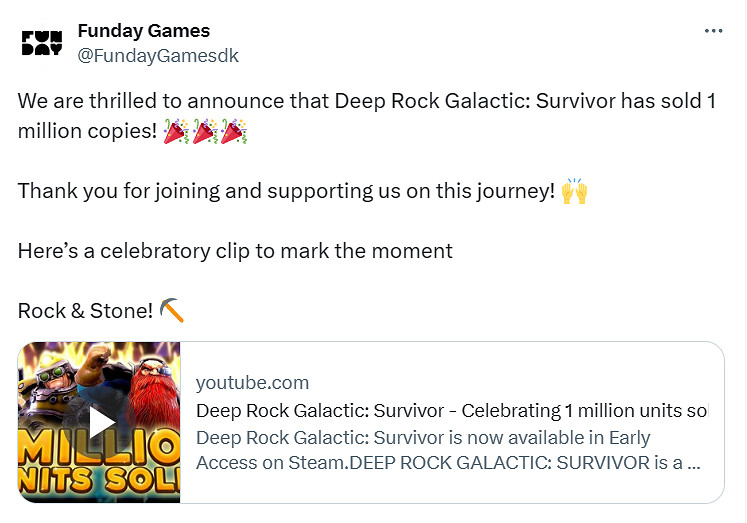Screen dimensions: 747x523
Task: Click the "Here's a celebratory clip" line
Action: click(x=235, y=251)
